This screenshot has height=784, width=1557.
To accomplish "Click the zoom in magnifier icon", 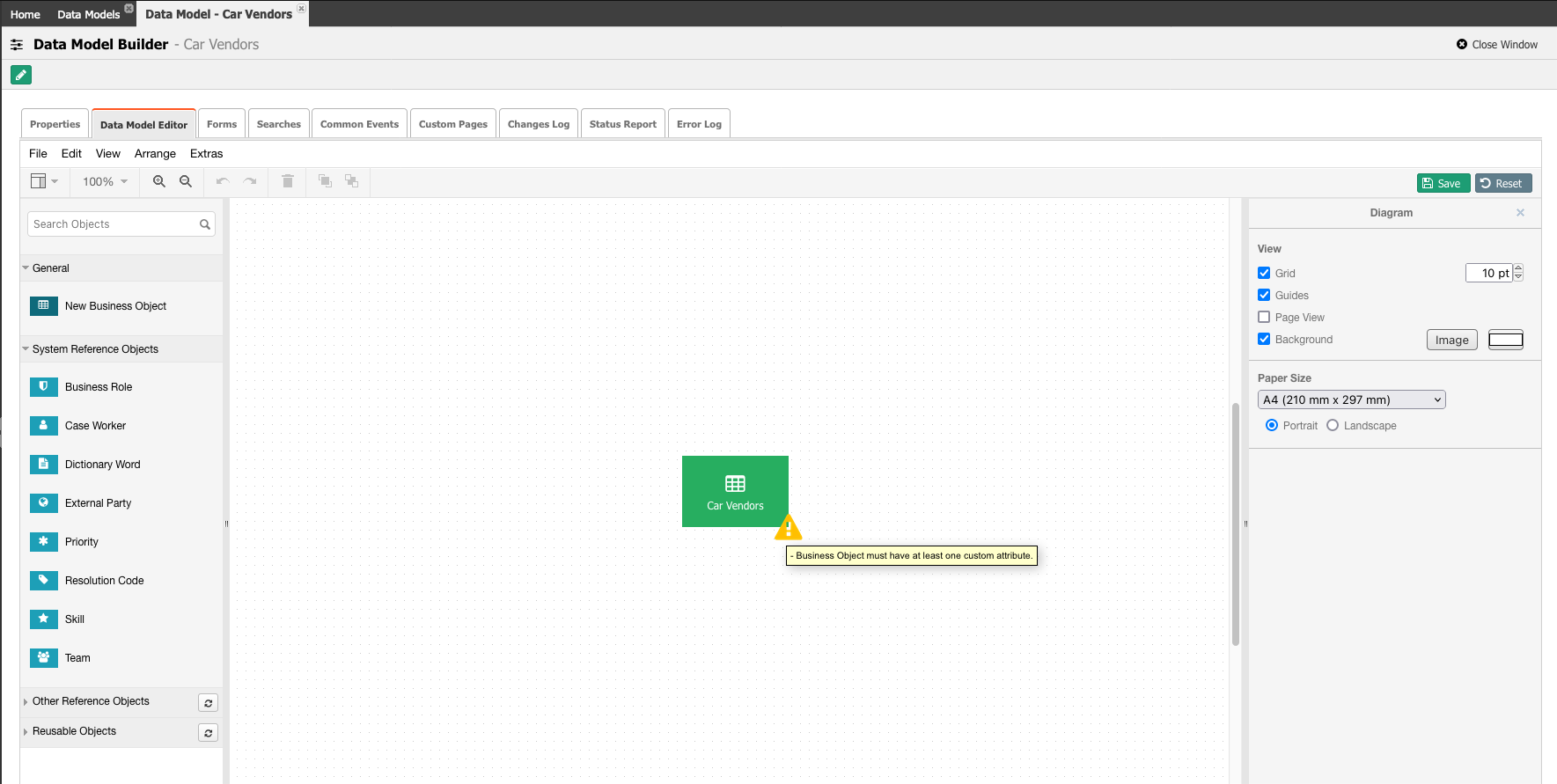I will click(x=159, y=181).
